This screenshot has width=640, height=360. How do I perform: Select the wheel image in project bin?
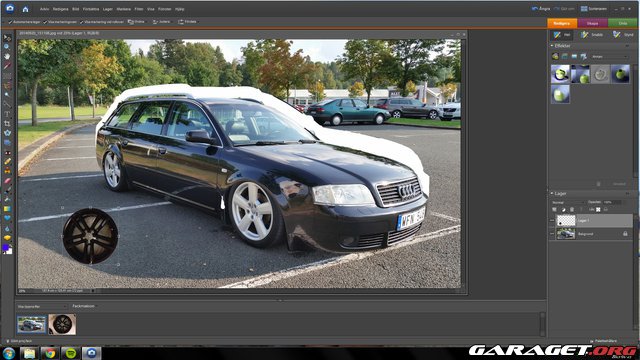[62, 324]
